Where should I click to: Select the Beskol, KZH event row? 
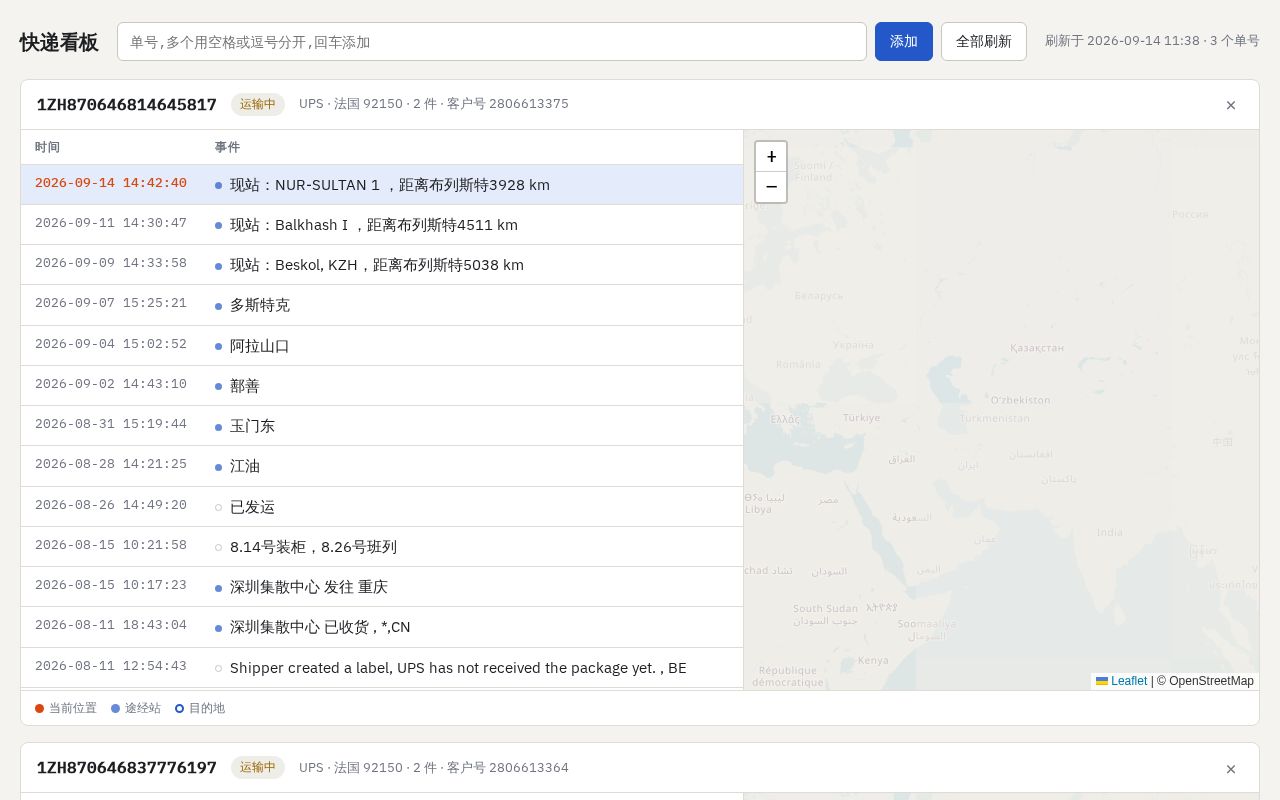pos(382,265)
